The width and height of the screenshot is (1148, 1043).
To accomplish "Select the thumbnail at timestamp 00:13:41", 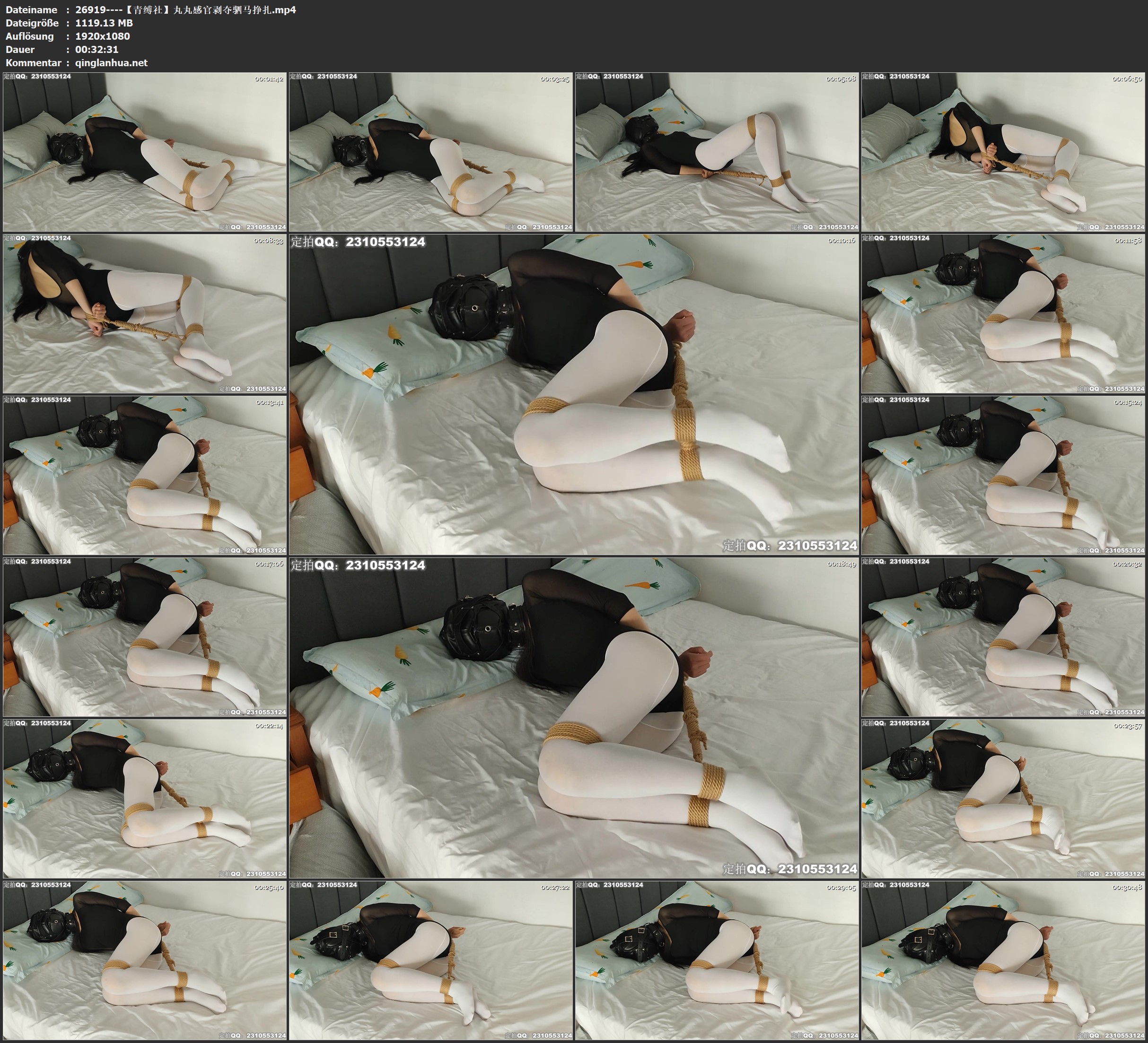I will [x=145, y=475].
